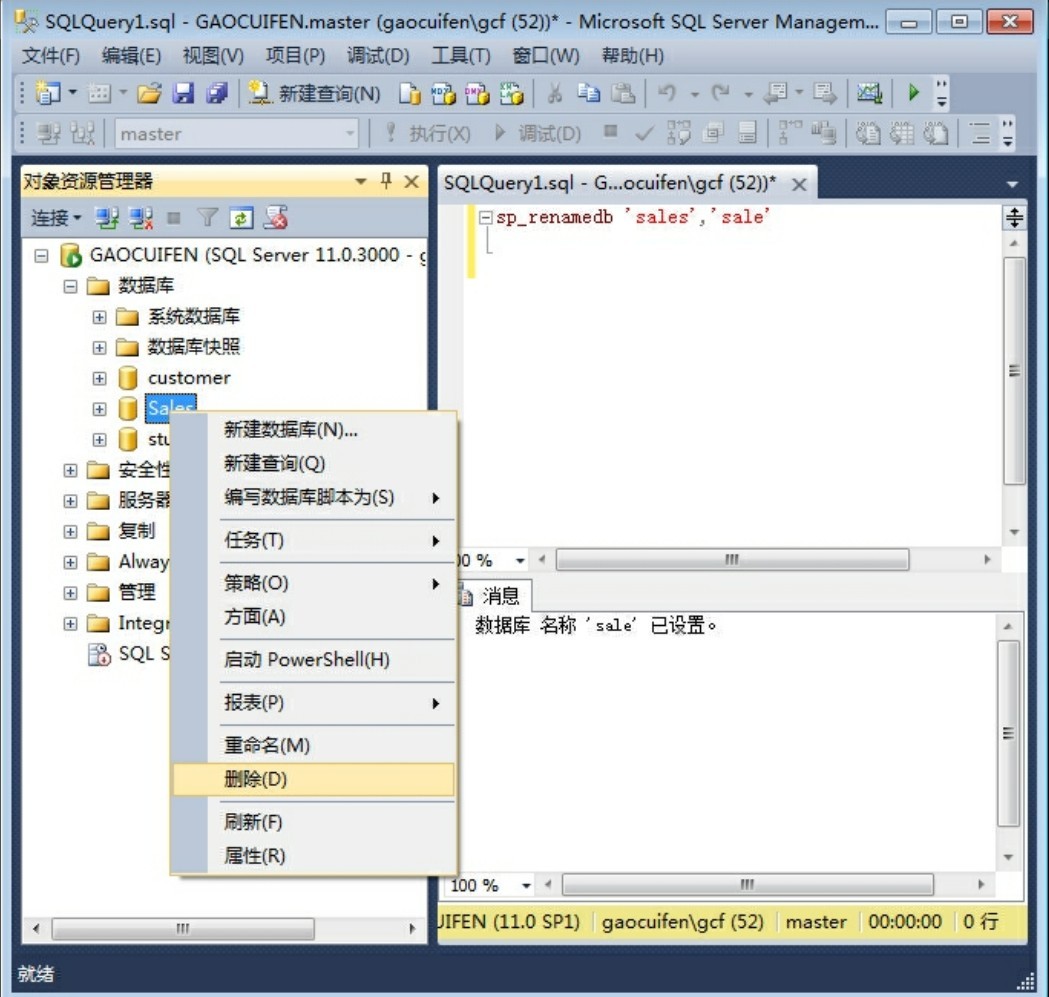Viewport: 1049px width, 997px height.
Task: Expand the 数据库快照 folder
Action: (99, 348)
